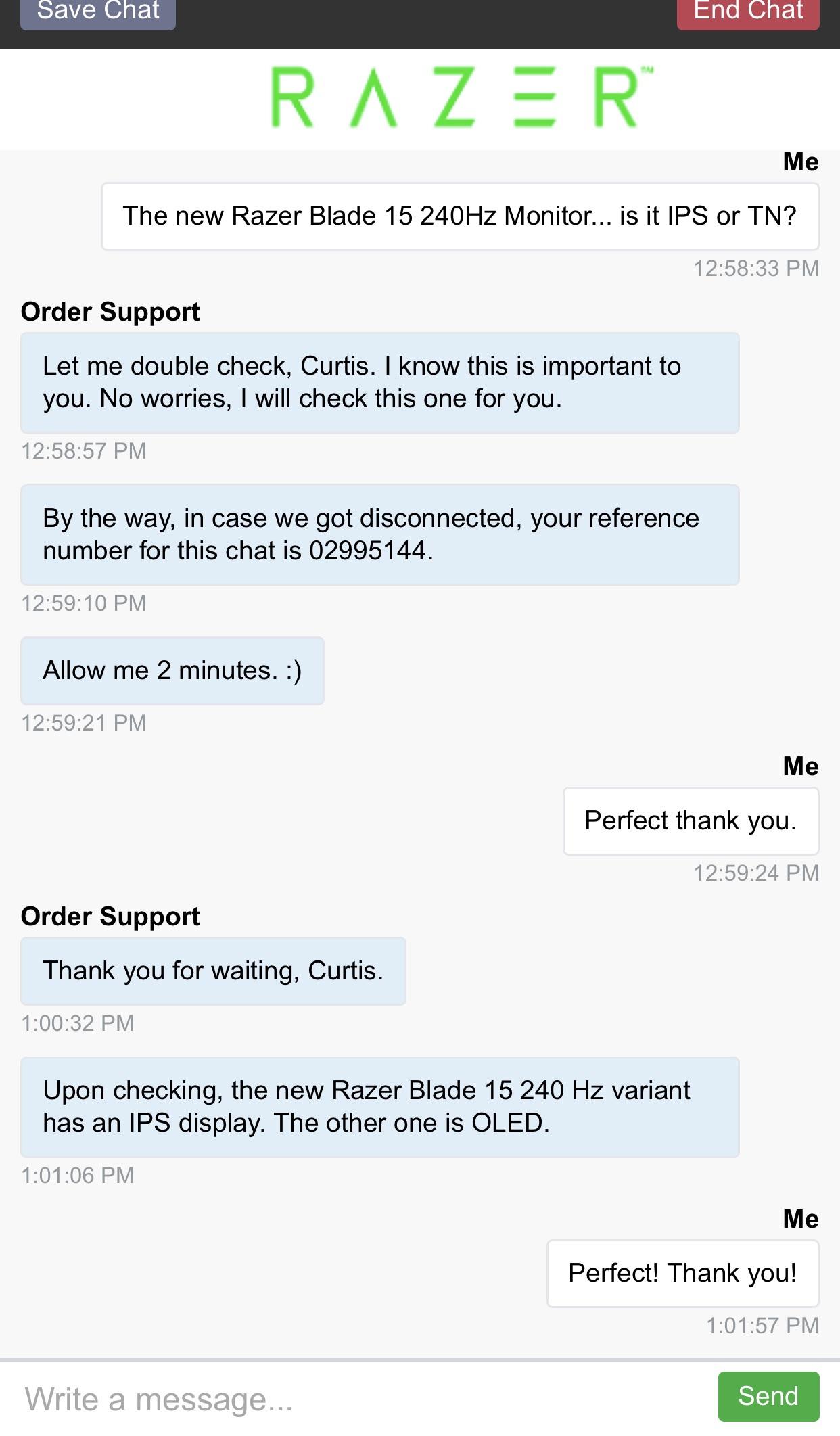Click the 'Thank you for waiting, Curtis' bubble
Screen dimensions: 840x1436
pyautogui.click(x=213, y=971)
